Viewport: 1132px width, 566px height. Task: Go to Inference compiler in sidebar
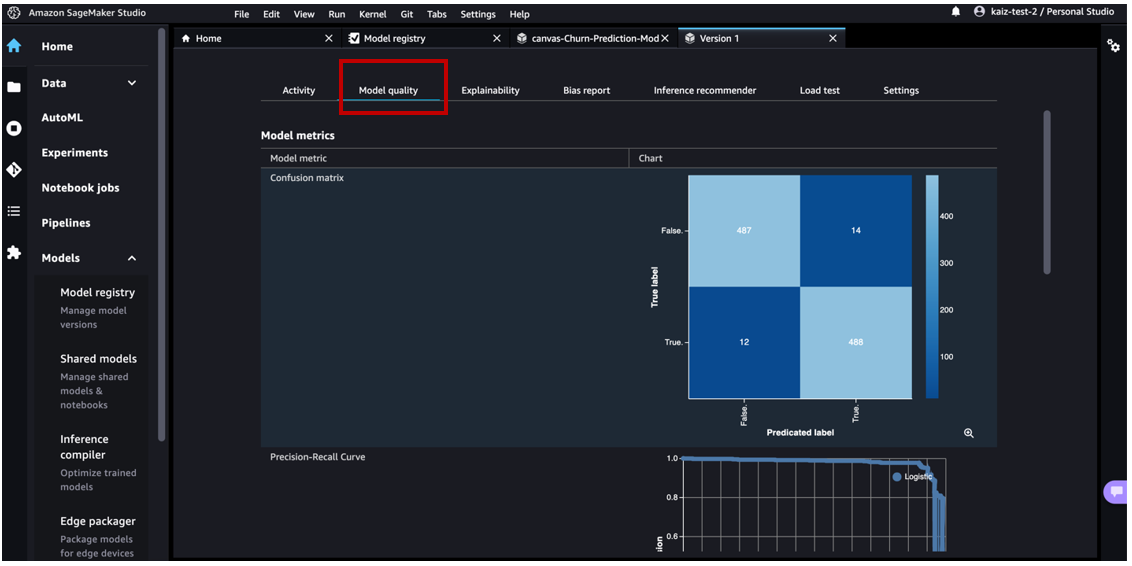(x=84, y=447)
